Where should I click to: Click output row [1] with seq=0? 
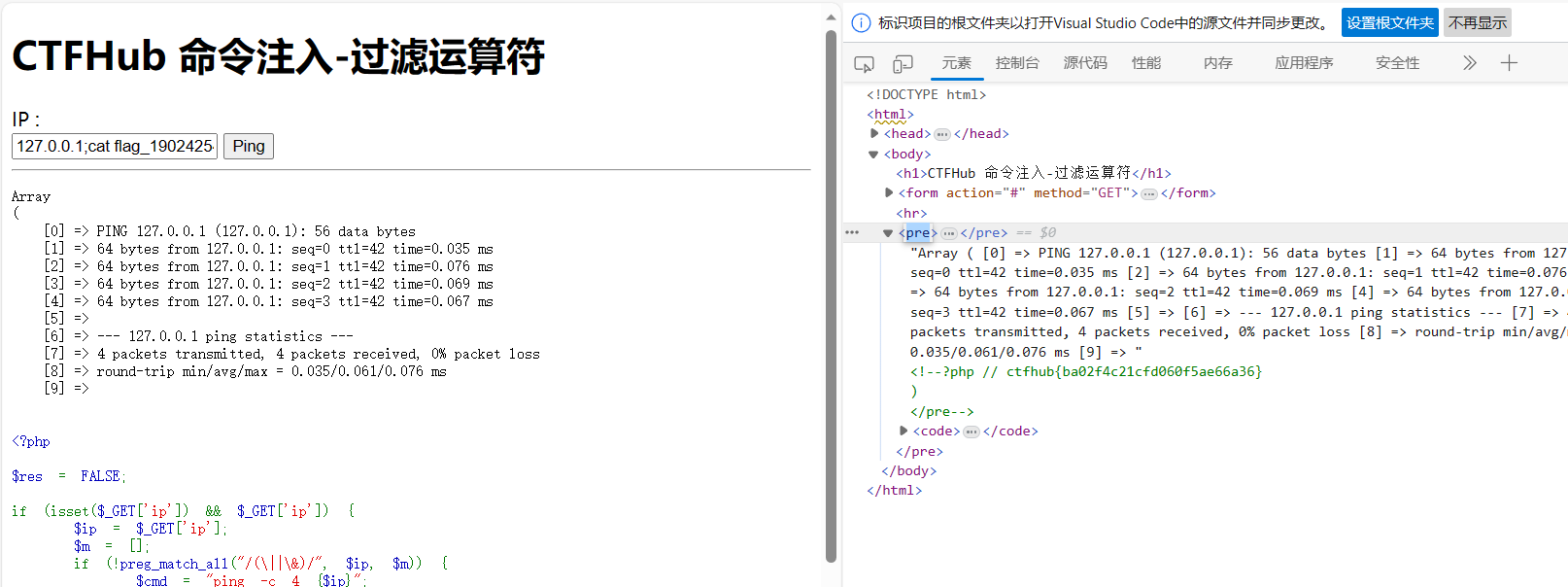268,249
